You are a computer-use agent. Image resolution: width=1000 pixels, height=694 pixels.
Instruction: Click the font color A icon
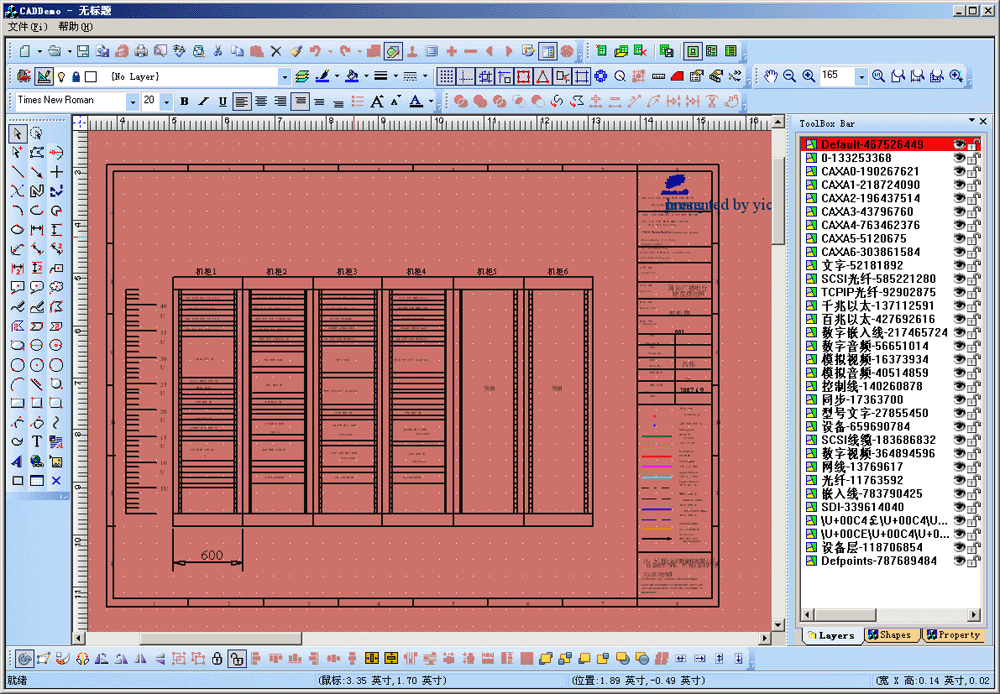(415, 101)
